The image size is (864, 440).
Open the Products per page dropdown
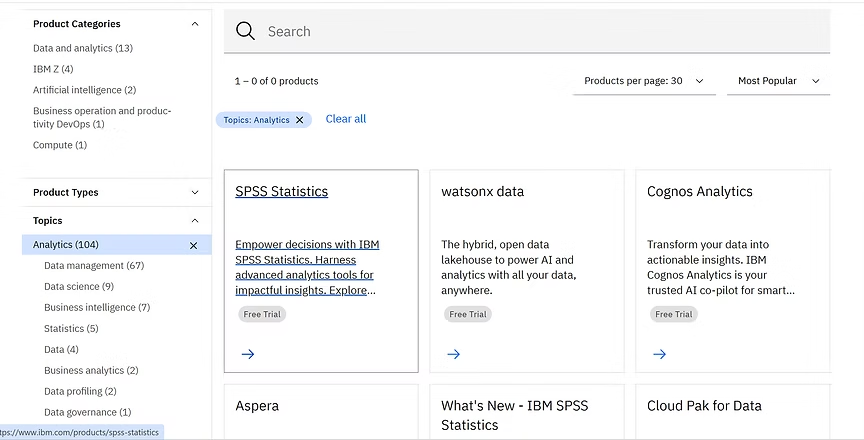click(x=644, y=81)
